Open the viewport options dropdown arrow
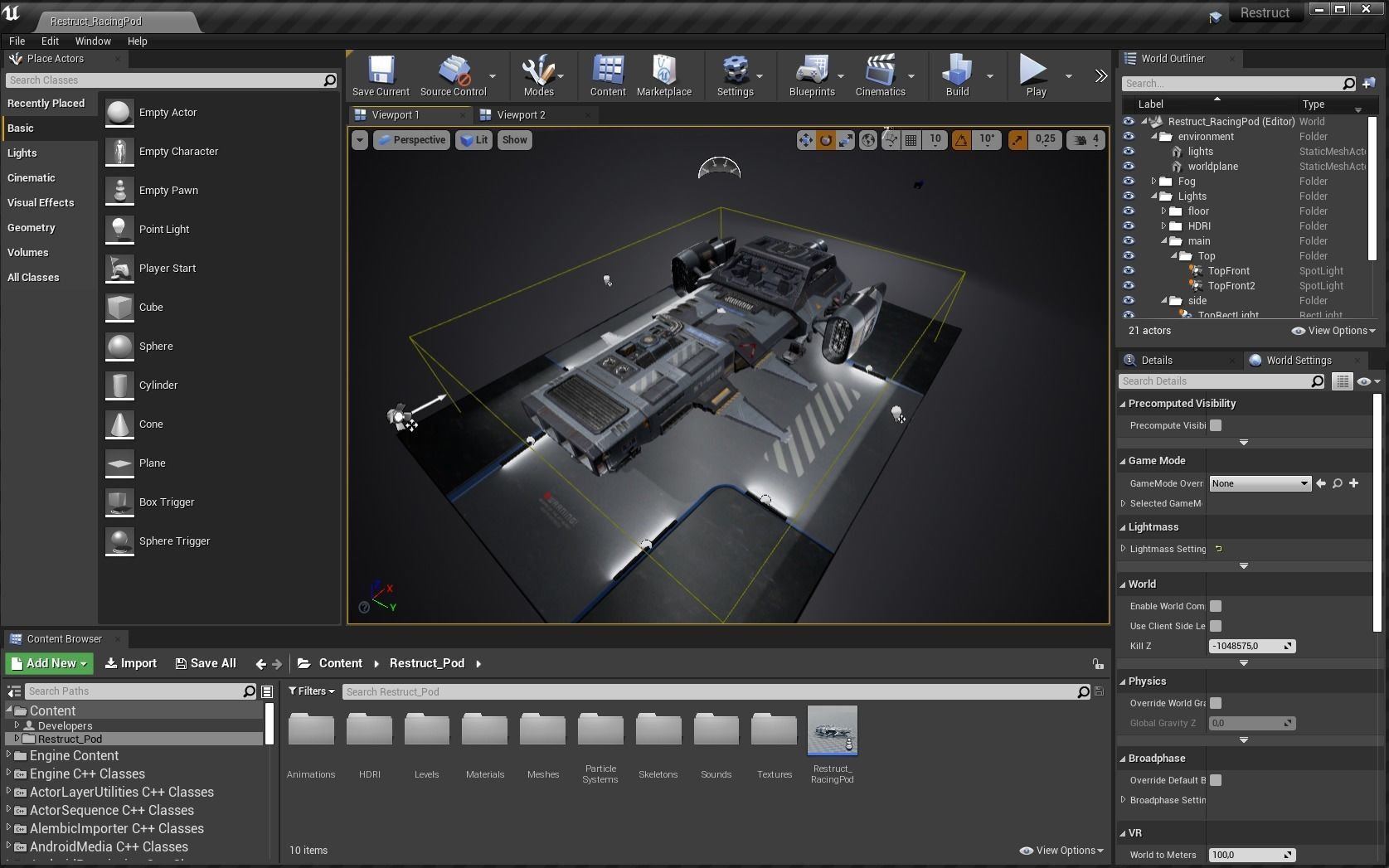 click(x=360, y=140)
